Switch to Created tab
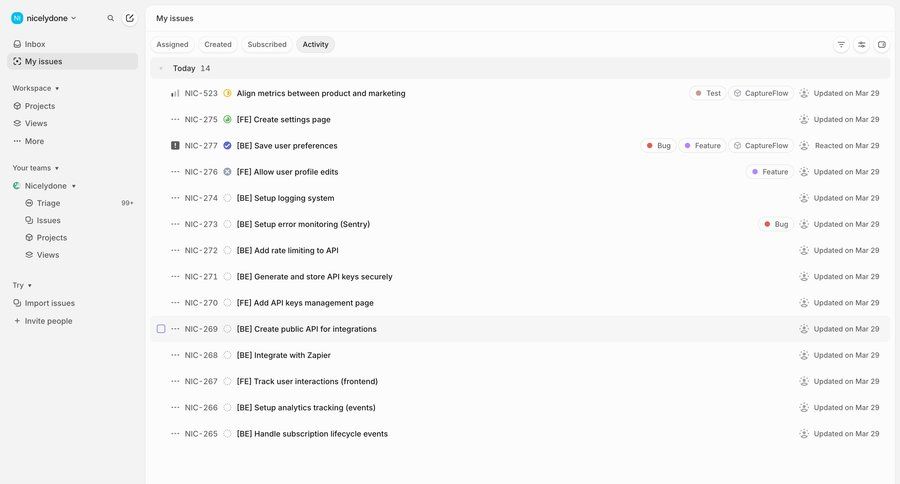This screenshot has width=900, height=484. (x=218, y=45)
